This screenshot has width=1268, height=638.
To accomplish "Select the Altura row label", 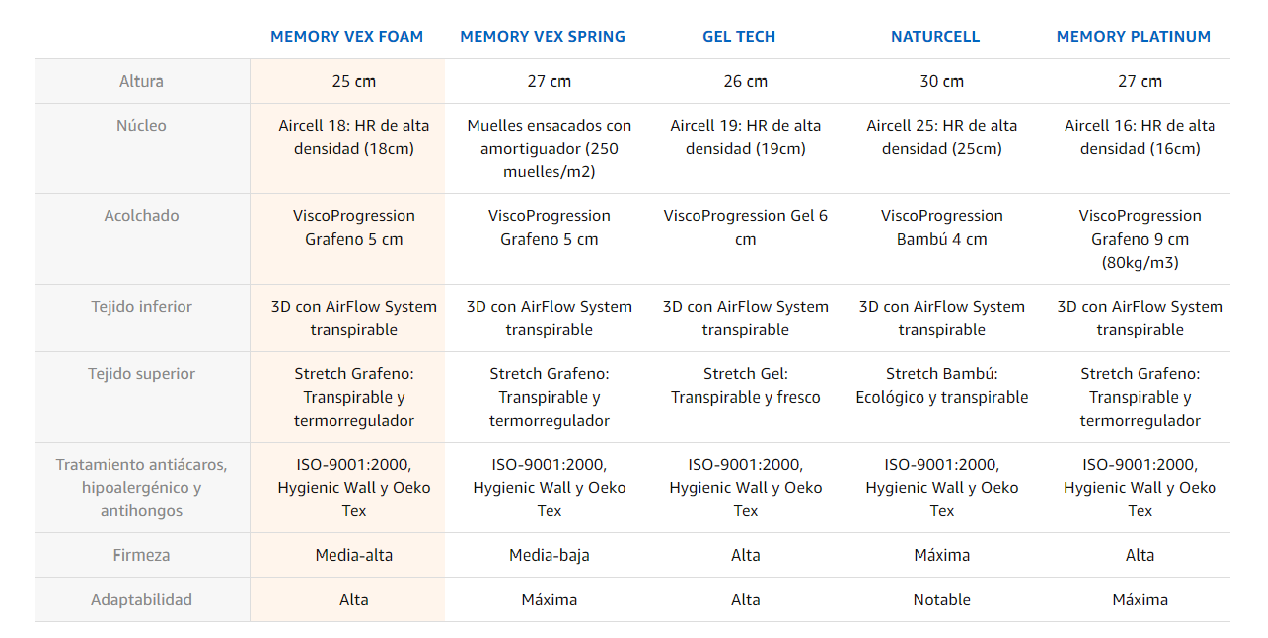I will coord(141,81).
